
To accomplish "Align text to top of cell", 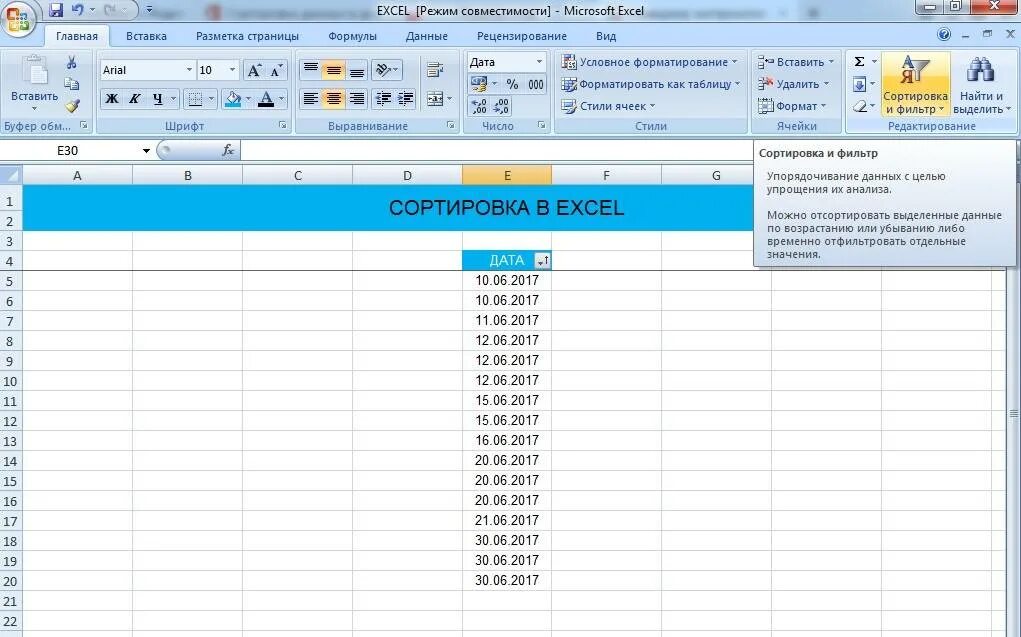I will click(x=311, y=70).
